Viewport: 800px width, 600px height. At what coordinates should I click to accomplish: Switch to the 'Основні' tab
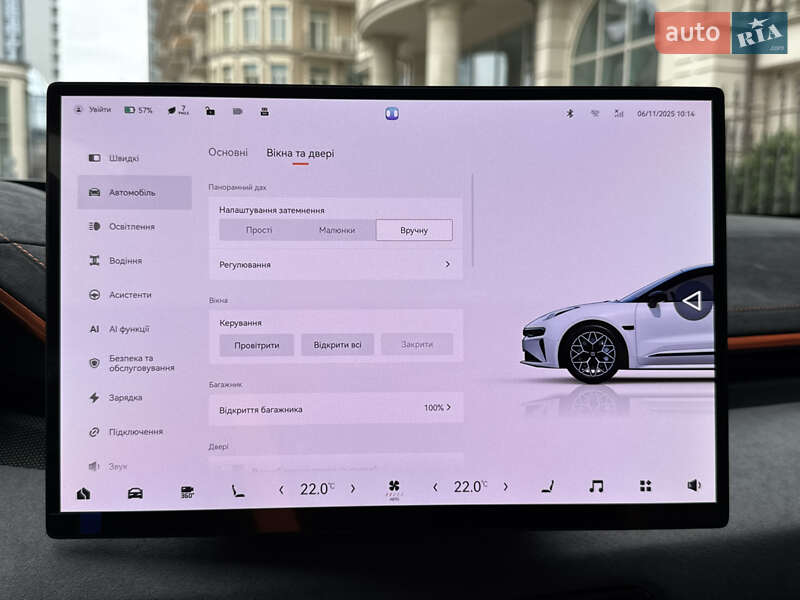228,153
